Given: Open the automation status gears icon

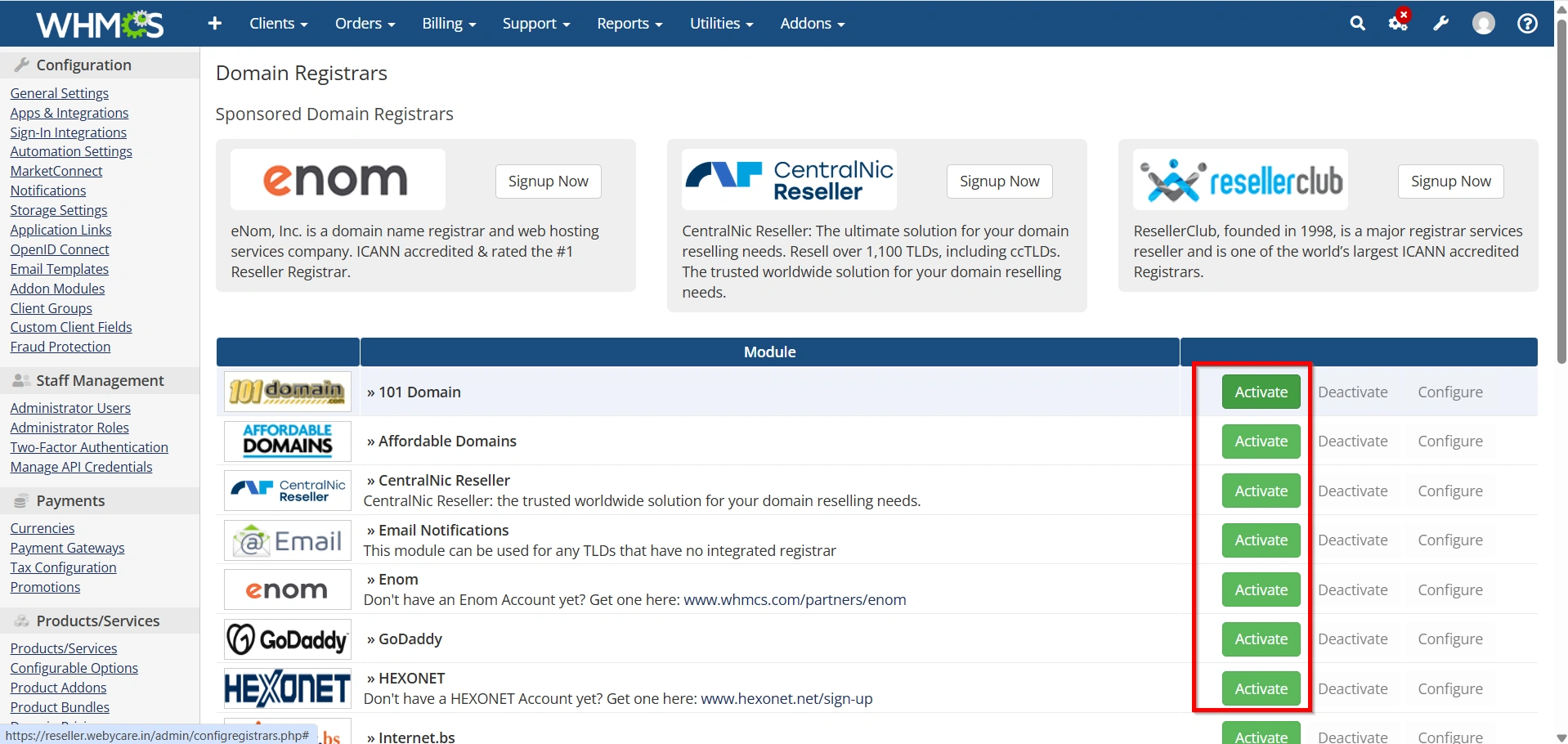Looking at the screenshot, I should pyautogui.click(x=1399, y=22).
